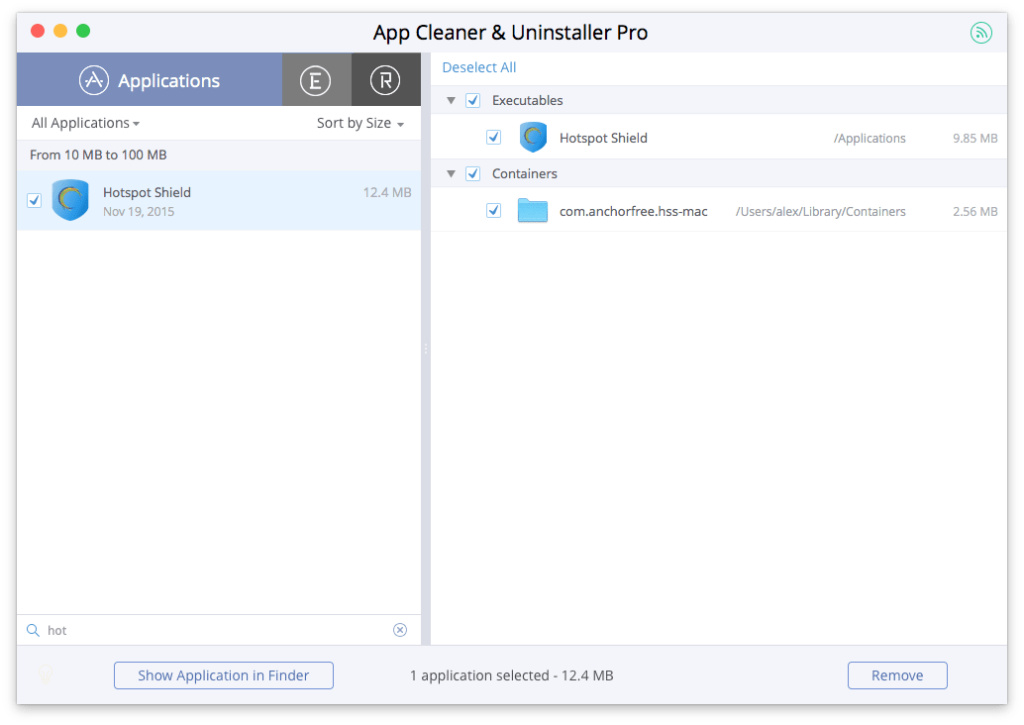Click the Deselect All link
Viewport: 1024px width, 725px height.
(479, 67)
